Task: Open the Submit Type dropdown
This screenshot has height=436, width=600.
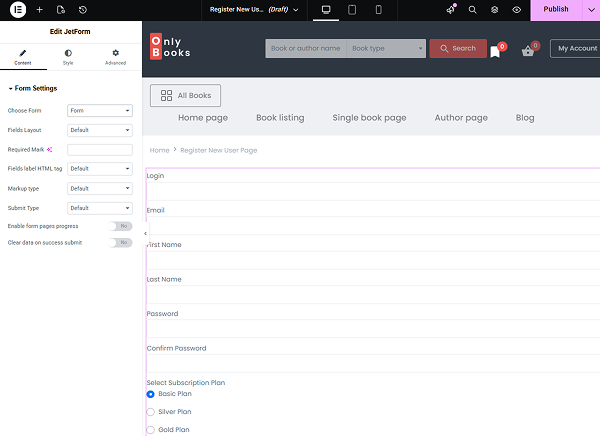Action: click(x=100, y=208)
